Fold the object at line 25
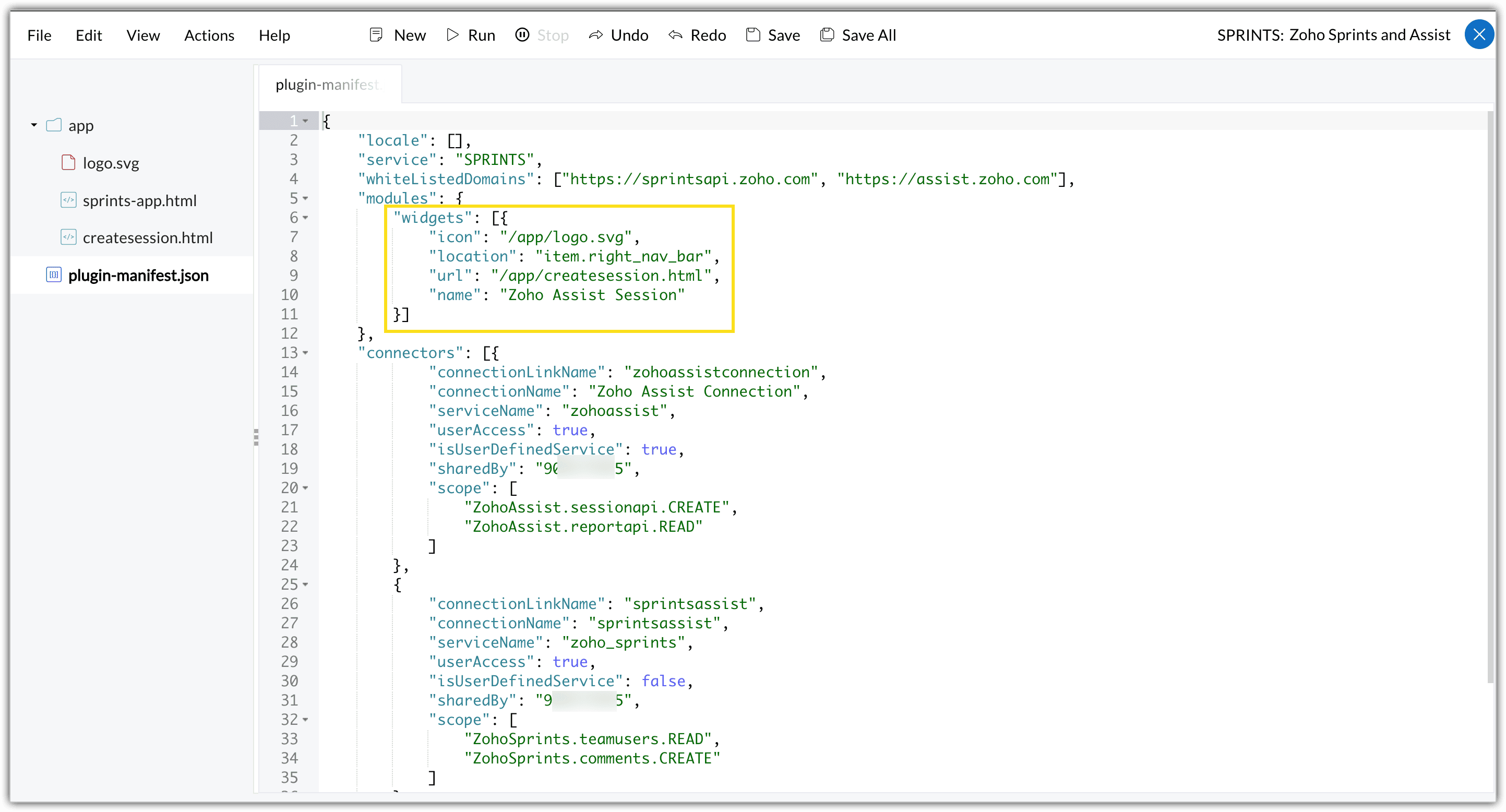 click(305, 584)
